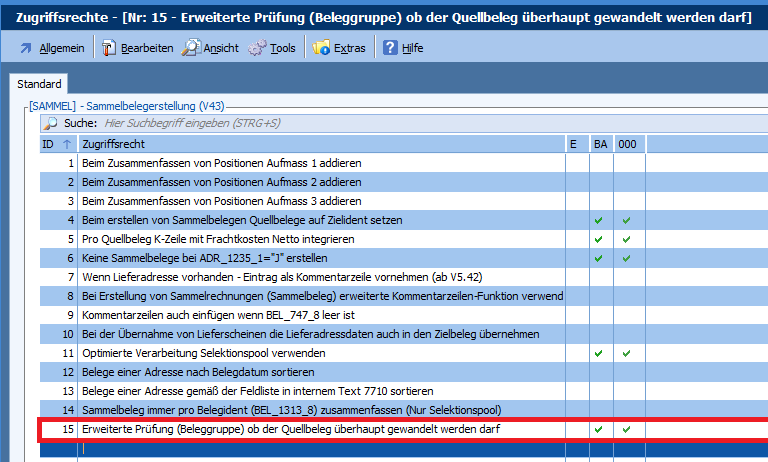
Task: Toggle 000 checkmark for row 5
Action: click(627, 239)
